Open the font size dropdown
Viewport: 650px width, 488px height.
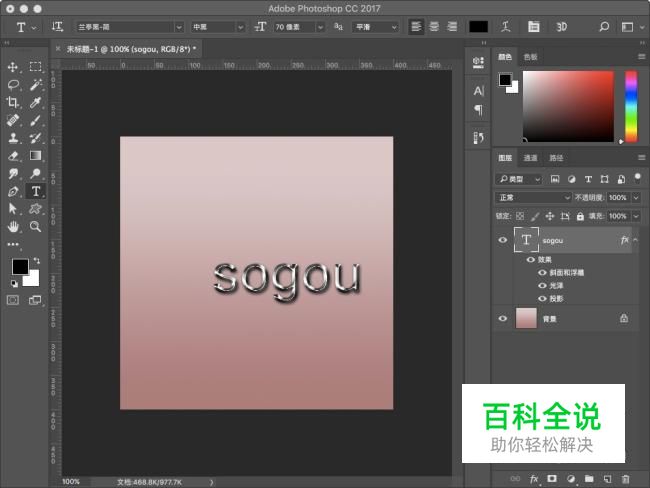click(320, 27)
